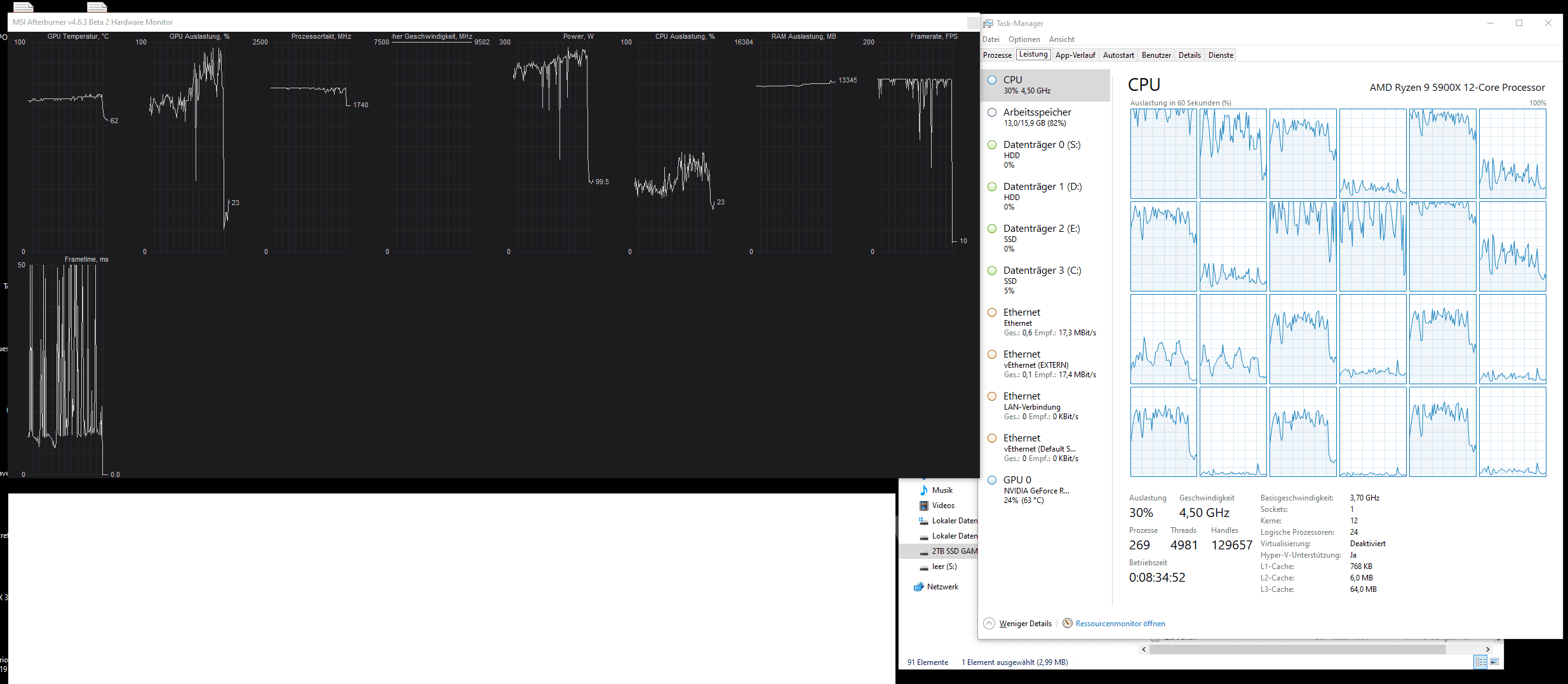The height and width of the screenshot is (684, 1568).
Task: Click the Ressourcenmonitor öffnen link
Action: (1120, 624)
